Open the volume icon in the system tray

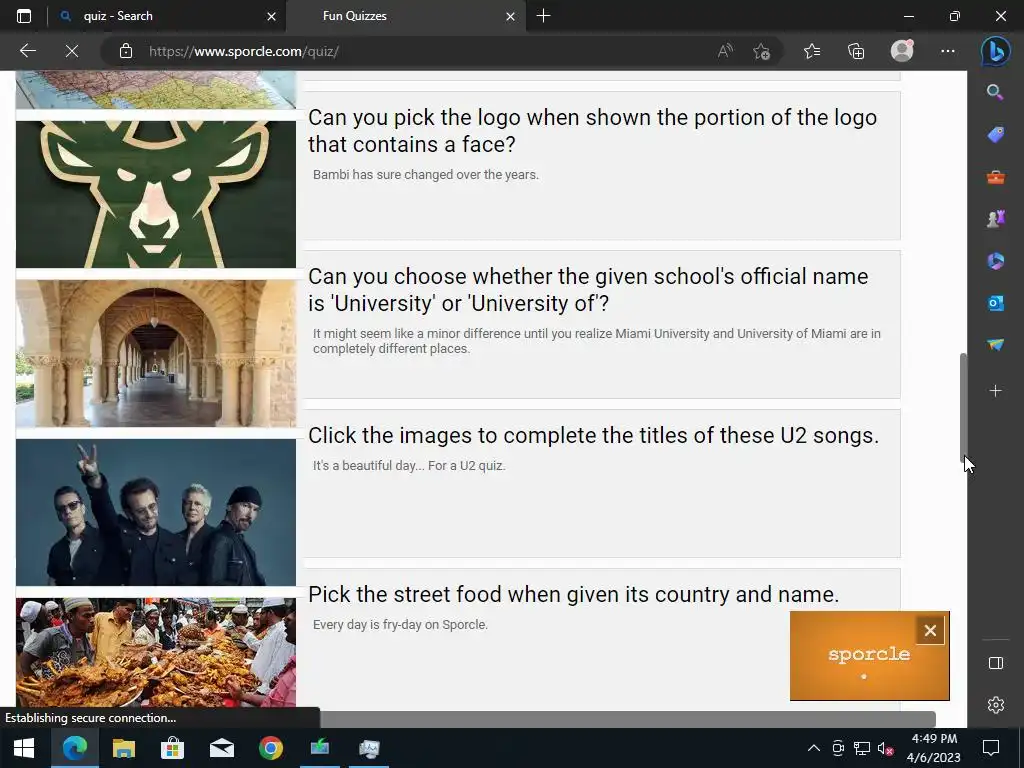tap(885, 748)
